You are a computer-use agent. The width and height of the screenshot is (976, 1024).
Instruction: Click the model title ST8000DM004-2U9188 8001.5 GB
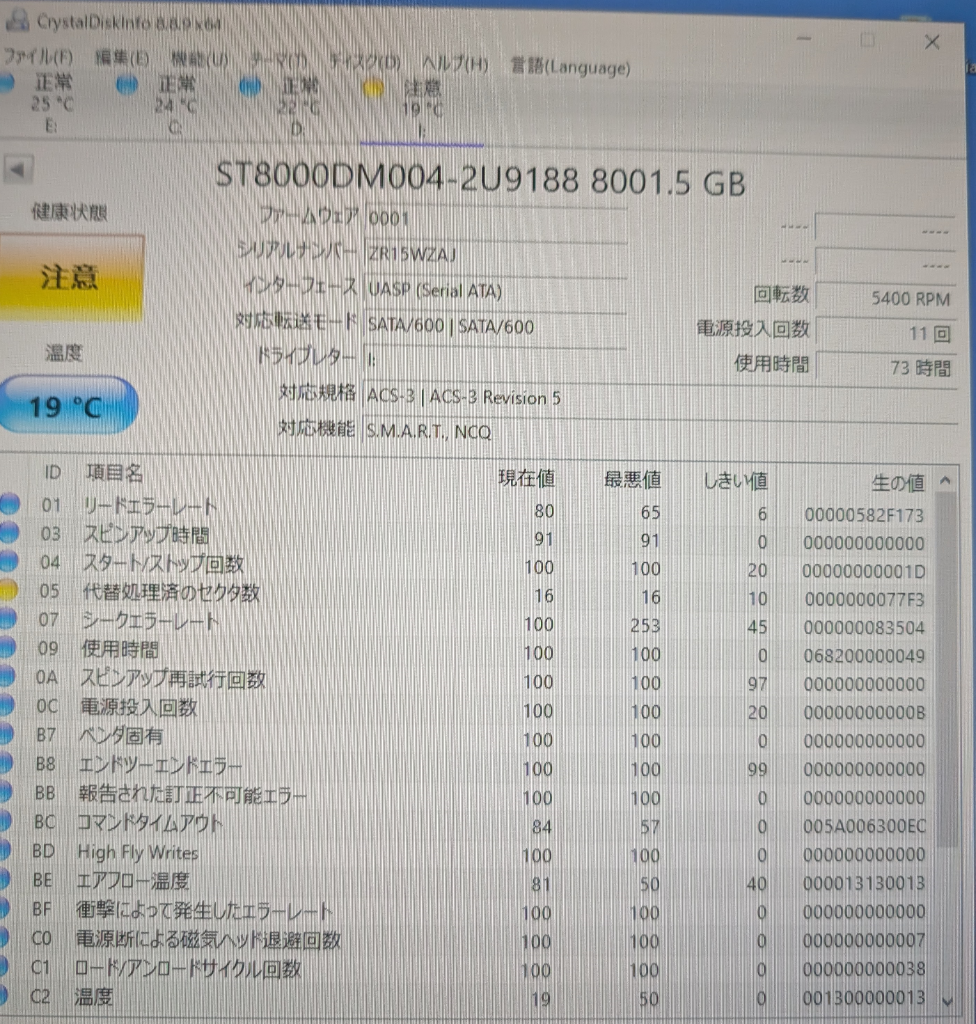pos(480,180)
